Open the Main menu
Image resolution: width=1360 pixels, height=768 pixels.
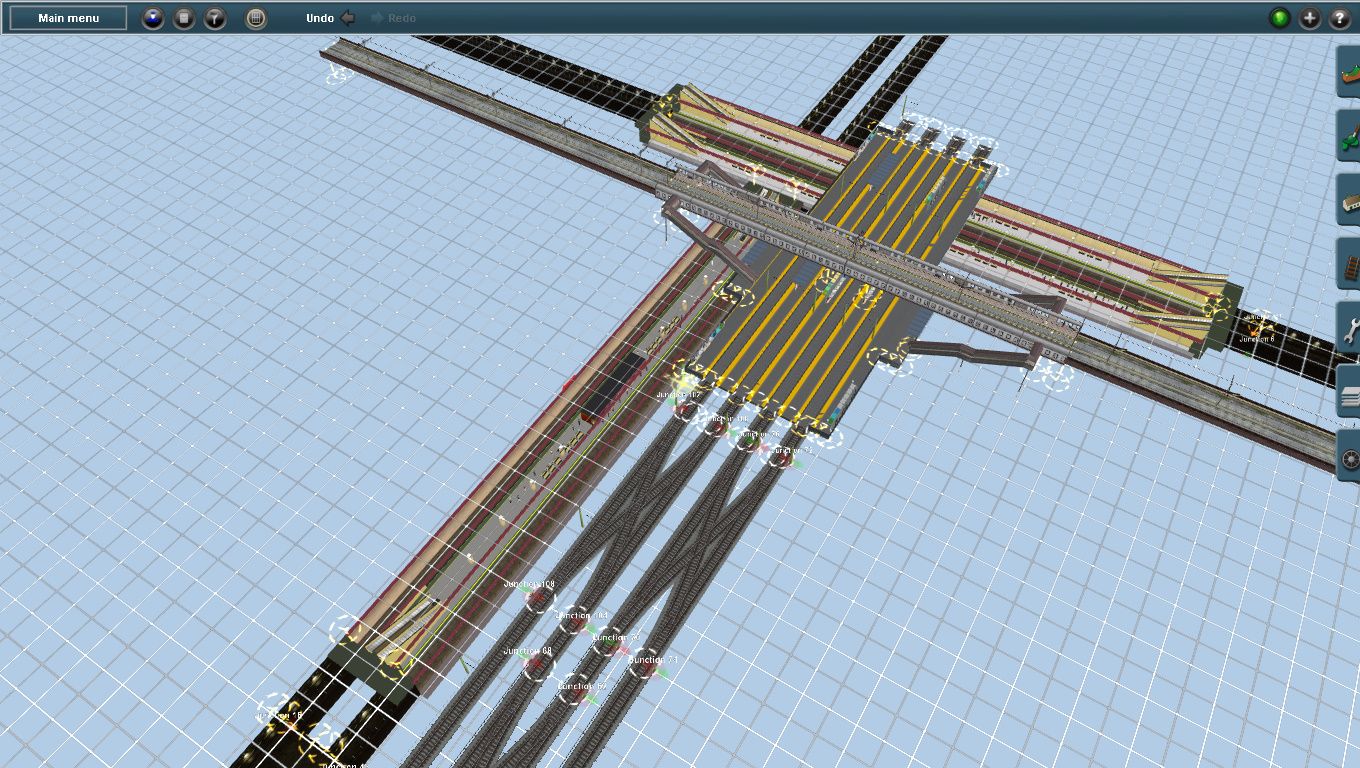coord(68,18)
